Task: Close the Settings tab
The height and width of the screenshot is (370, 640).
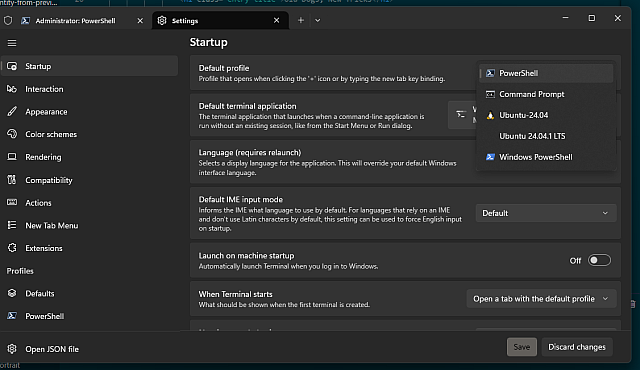Action: click(276, 20)
